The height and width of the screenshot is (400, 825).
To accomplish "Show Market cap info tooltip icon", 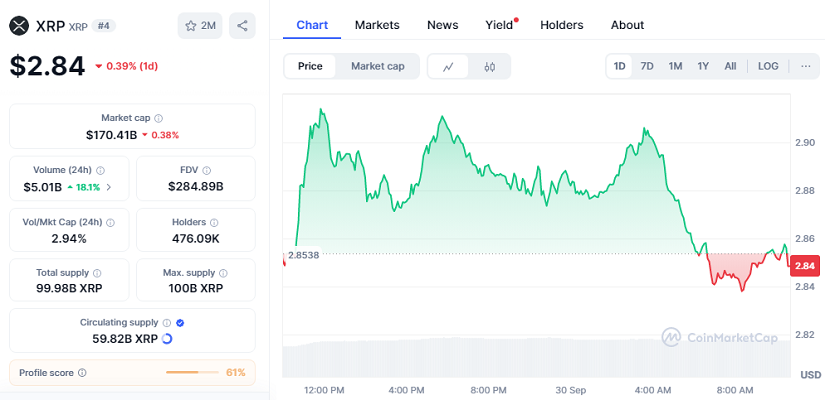I will click(x=158, y=118).
